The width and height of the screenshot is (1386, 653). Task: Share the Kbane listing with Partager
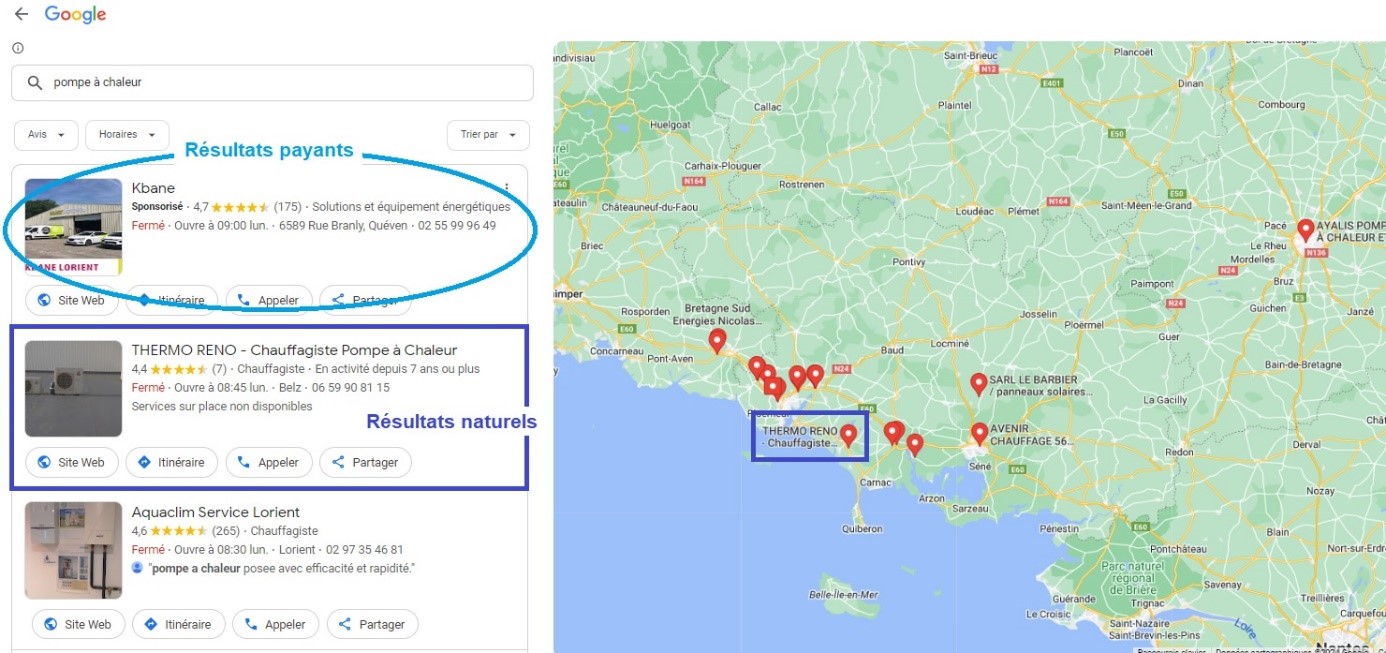(x=365, y=300)
